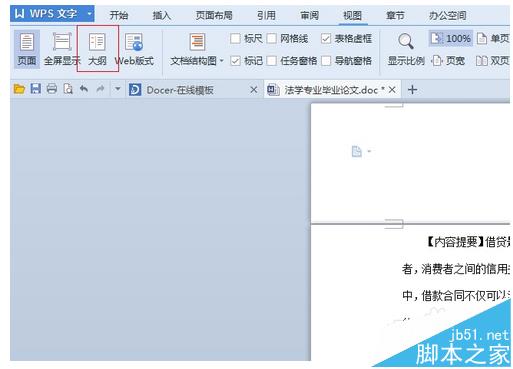Uncheck the 标记 markup checkbox
The image size is (513, 369).
[235, 61]
